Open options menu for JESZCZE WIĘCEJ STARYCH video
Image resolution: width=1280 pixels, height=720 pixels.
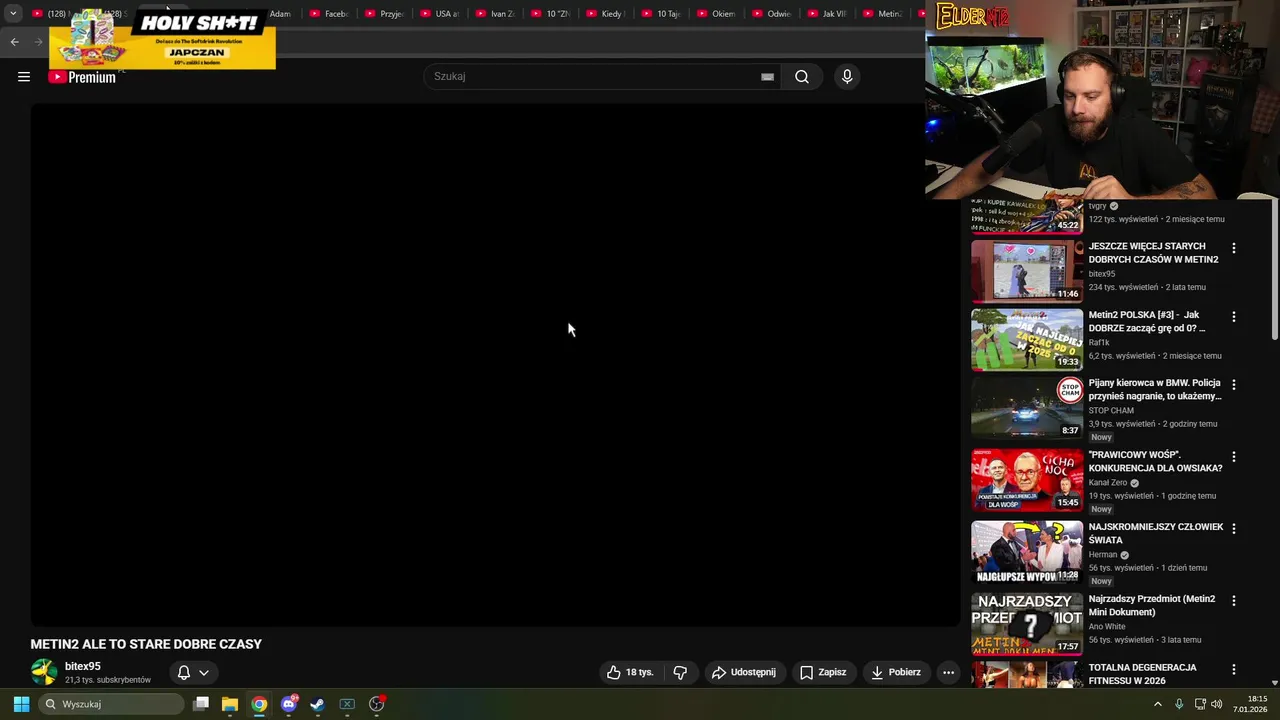click(x=1233, y=248)
